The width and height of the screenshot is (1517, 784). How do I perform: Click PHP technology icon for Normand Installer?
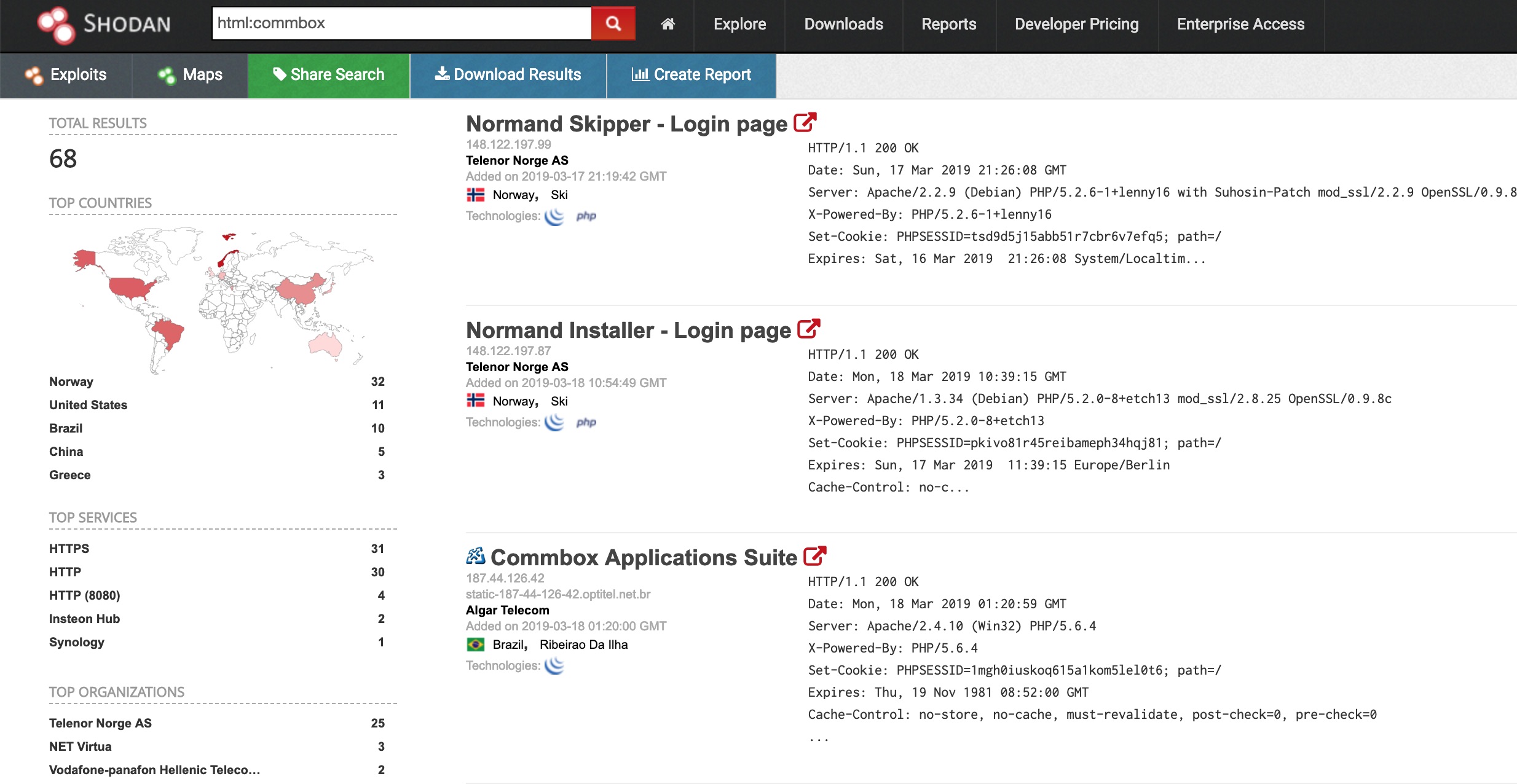(x=586, y=423)
